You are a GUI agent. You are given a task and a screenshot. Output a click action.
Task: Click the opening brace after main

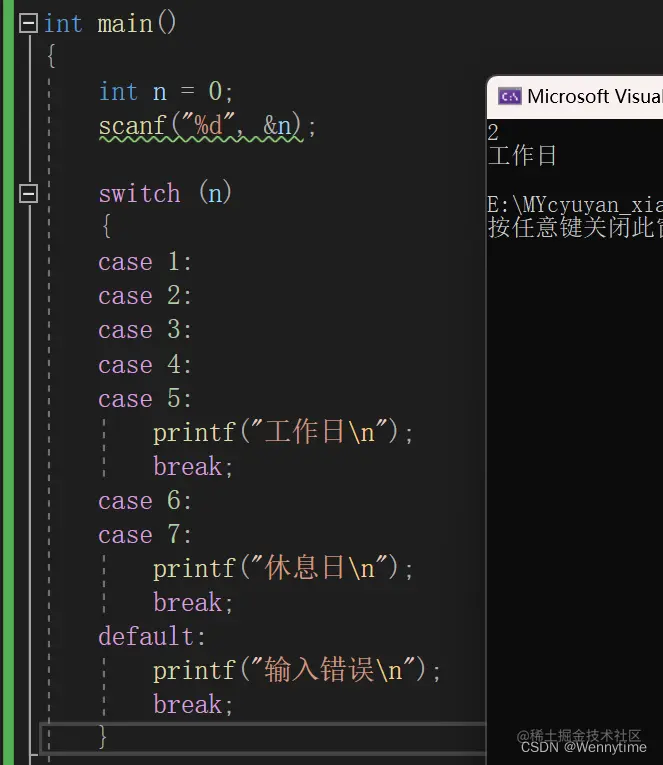tap(51, 56)
